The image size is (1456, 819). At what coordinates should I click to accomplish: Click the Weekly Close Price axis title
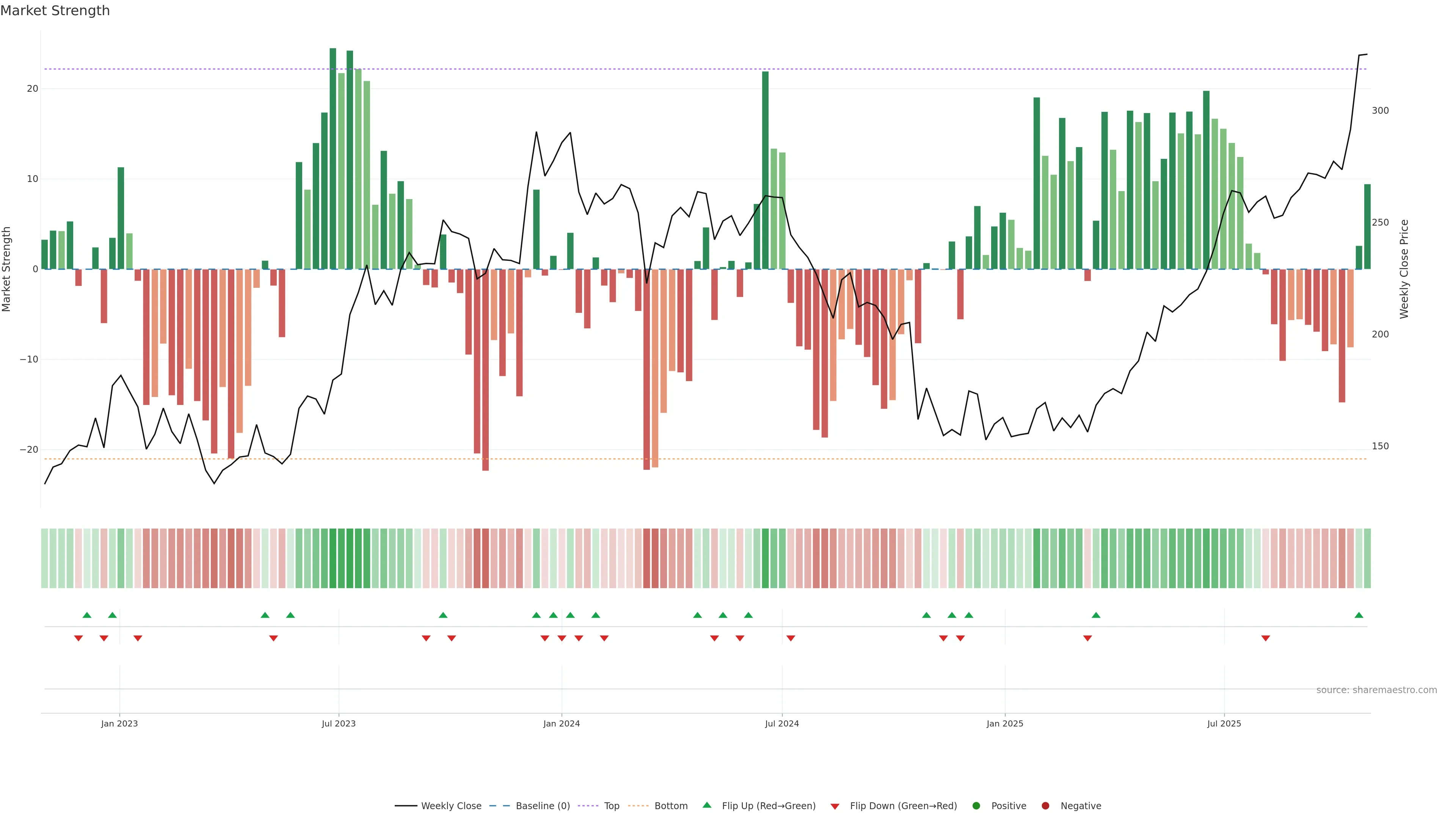coord(1404,269)
